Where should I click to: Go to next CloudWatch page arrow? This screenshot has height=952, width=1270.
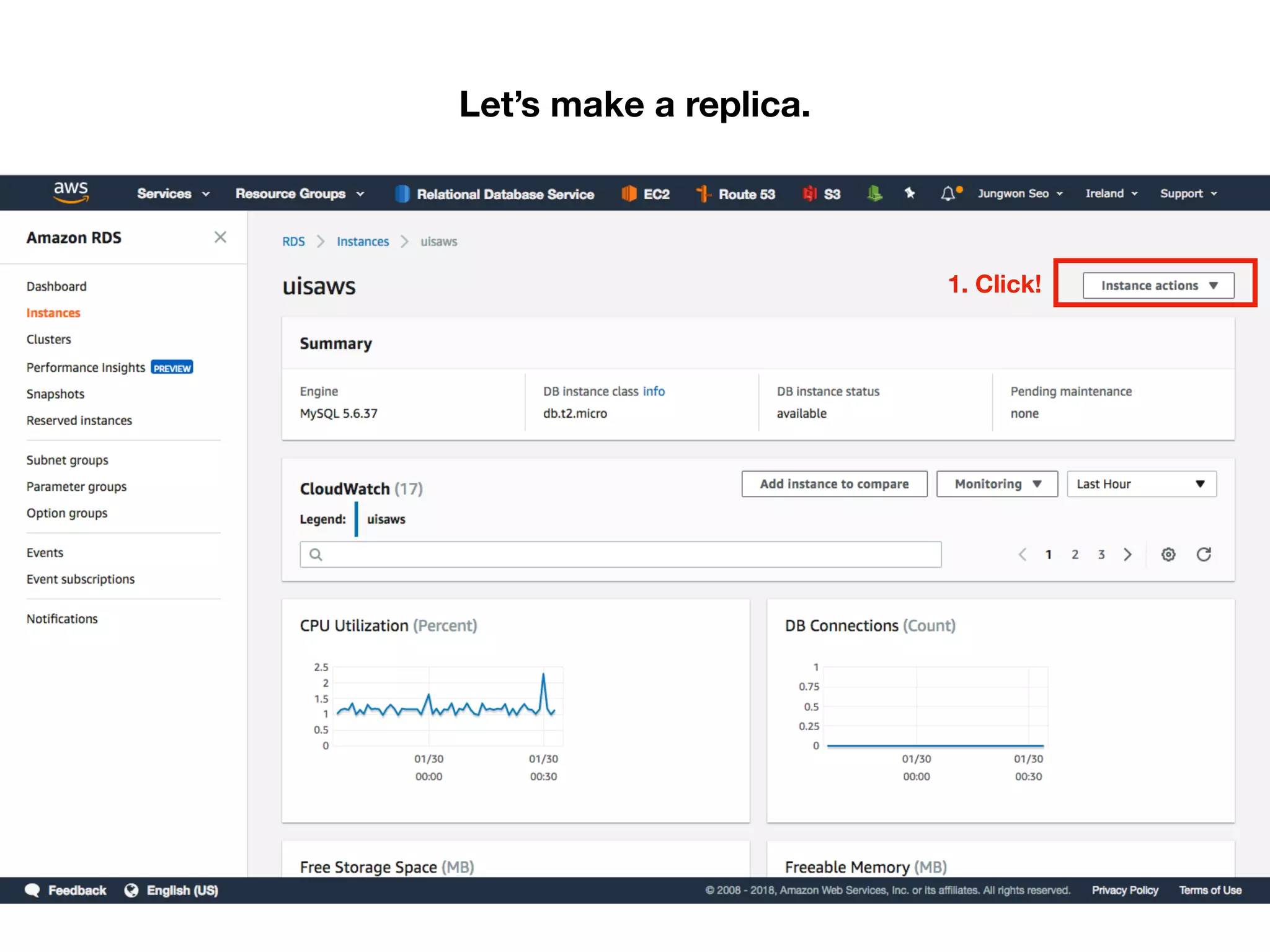coord(1128,555)
